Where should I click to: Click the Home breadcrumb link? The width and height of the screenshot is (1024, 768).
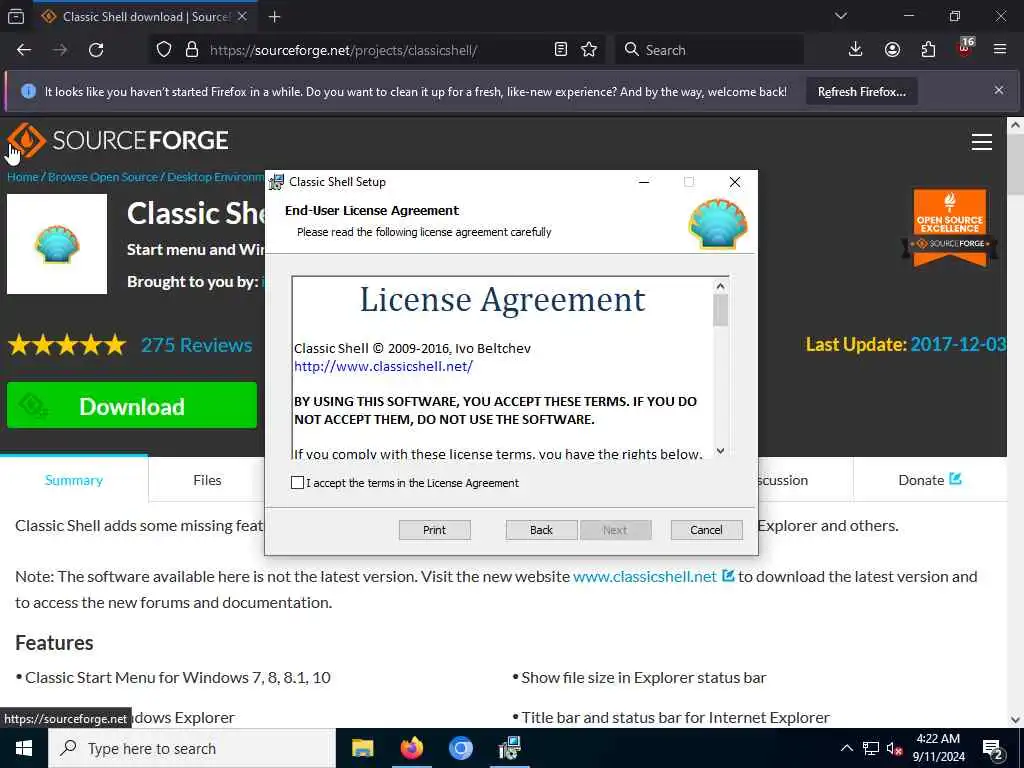[22, 177]
